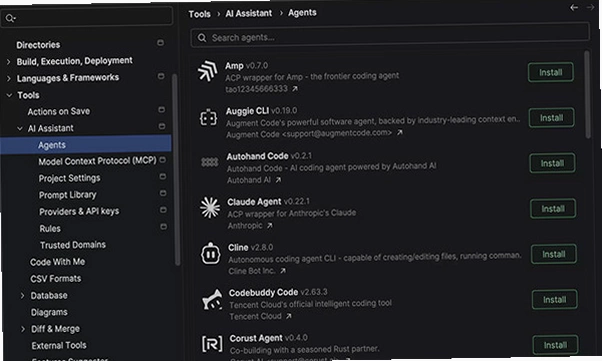Click project-level badge next to Providers & API keys

click(163, 210)
